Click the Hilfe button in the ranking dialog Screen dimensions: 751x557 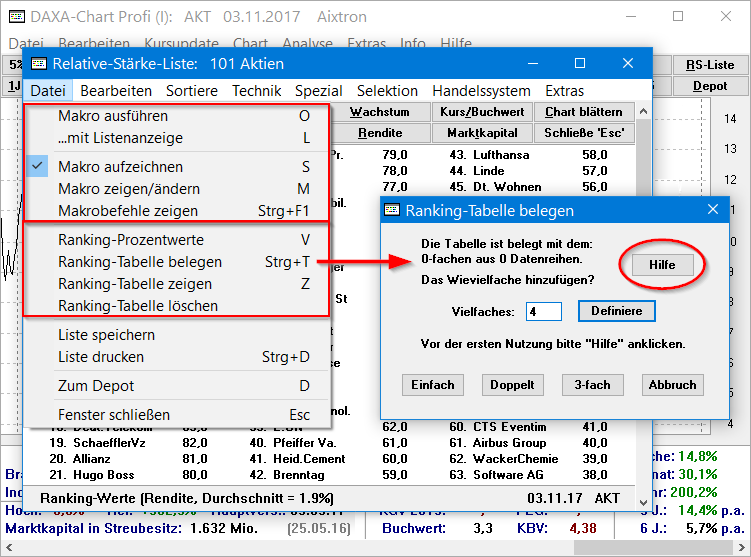[661, 265]
